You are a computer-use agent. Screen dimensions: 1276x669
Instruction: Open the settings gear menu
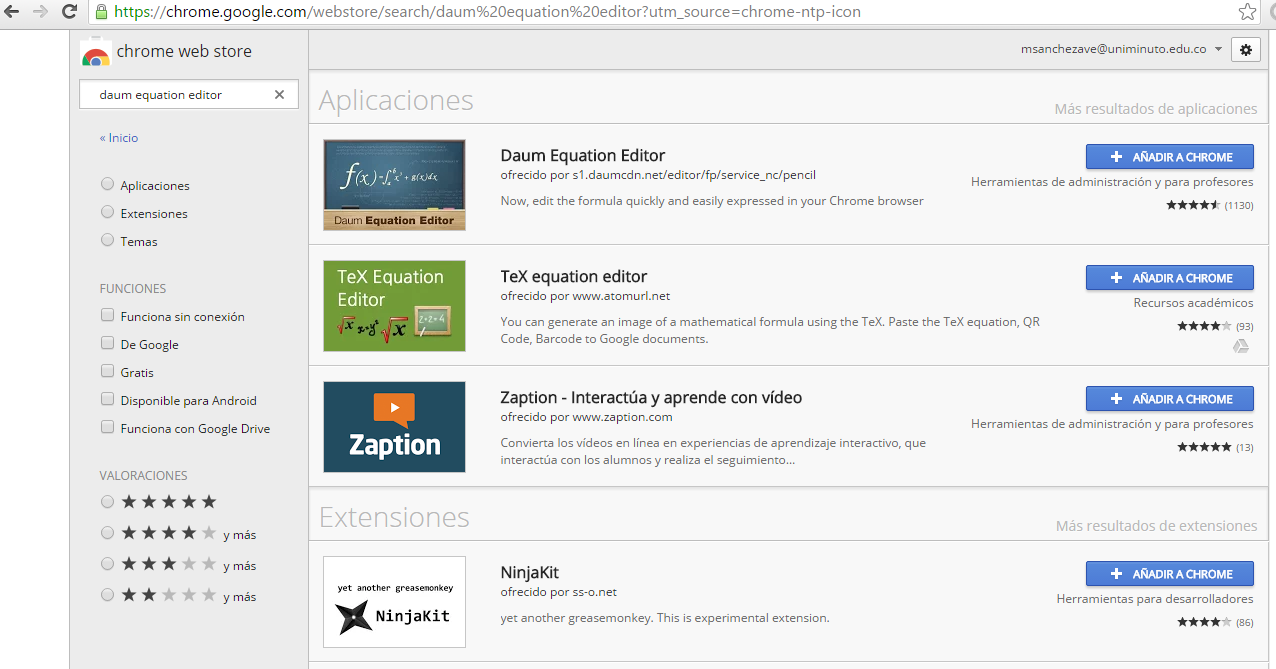[1245, 49]
